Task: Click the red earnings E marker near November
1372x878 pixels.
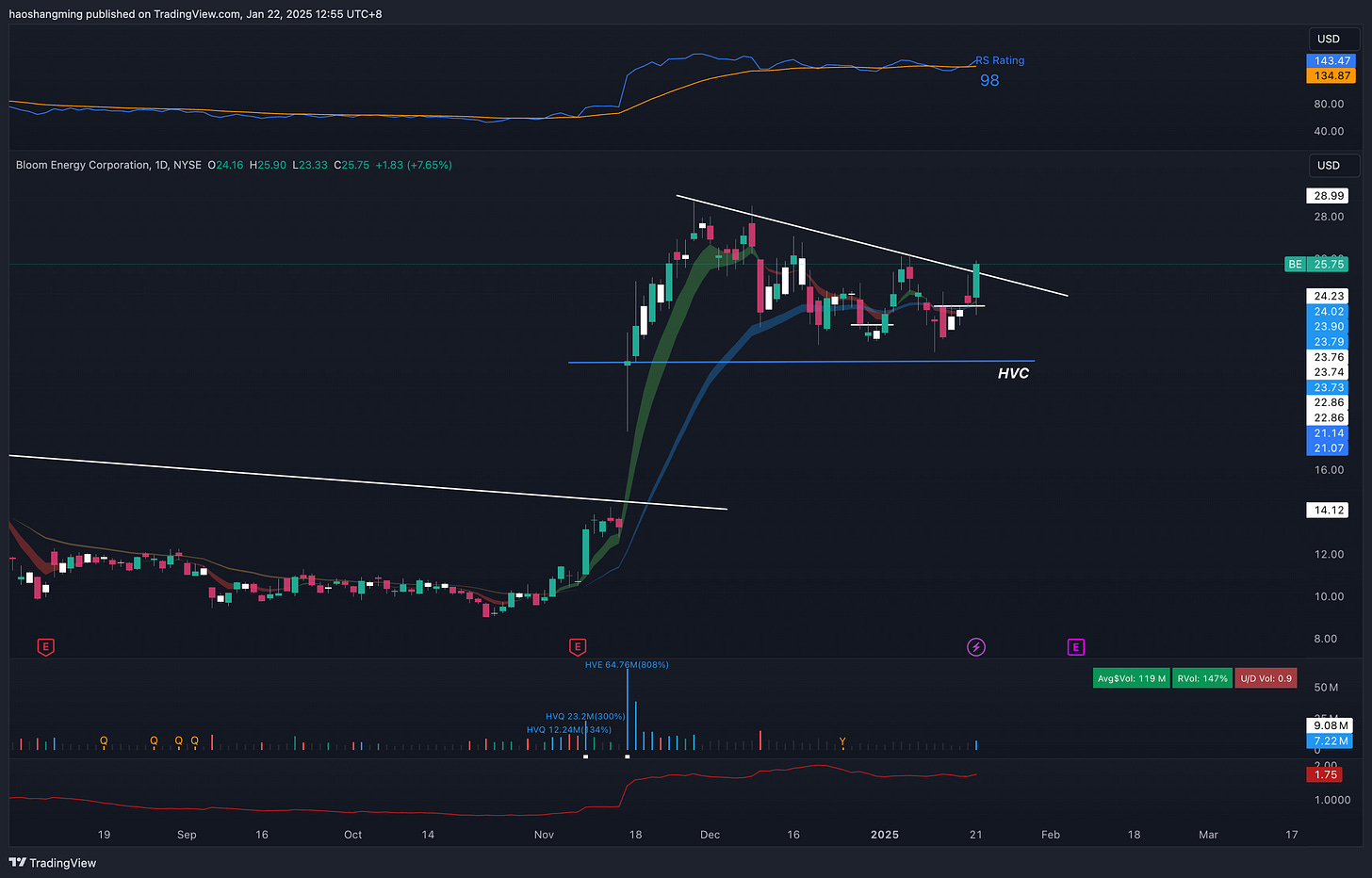Action: (x=578, y=647)
